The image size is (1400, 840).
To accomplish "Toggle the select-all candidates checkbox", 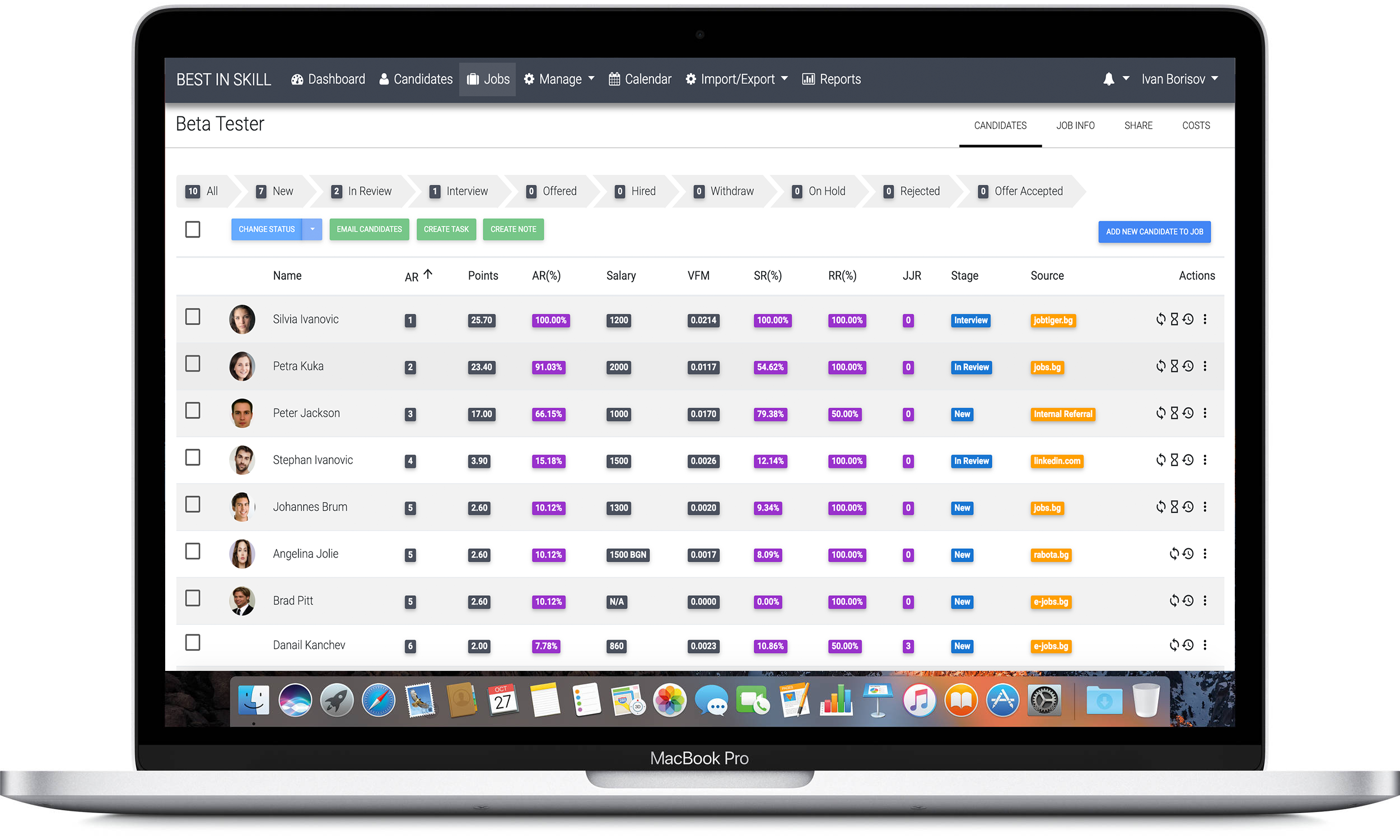I will pyautogui.click(x=193, y=229).
